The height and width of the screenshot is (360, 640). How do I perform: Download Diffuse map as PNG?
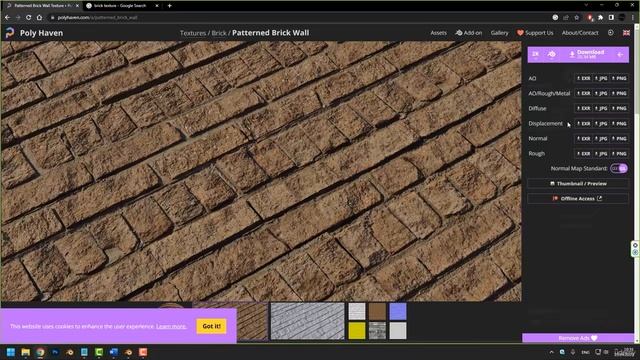tap(619, 108)
